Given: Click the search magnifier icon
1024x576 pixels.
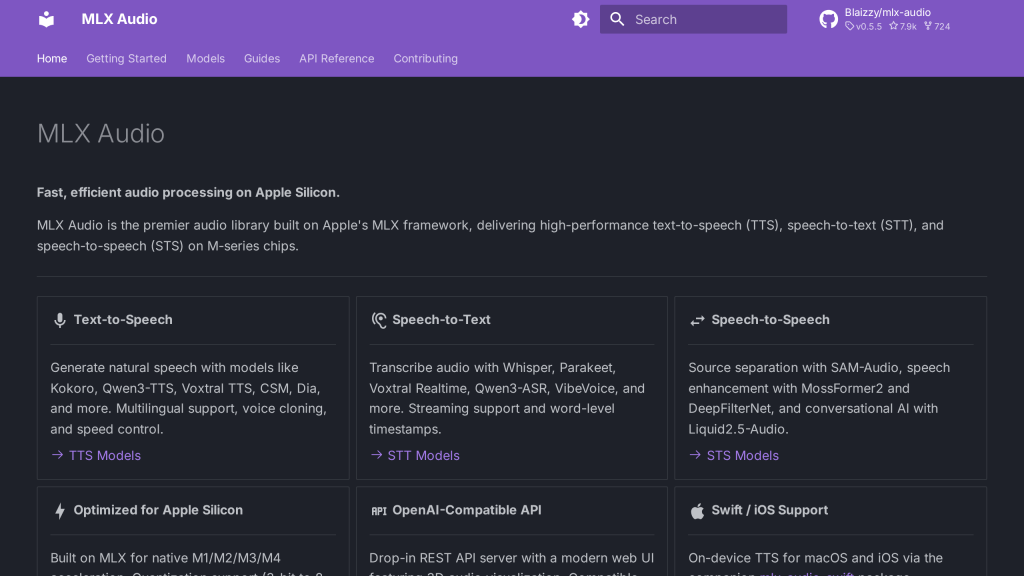Looking at the screenshot, I should 617,20.
